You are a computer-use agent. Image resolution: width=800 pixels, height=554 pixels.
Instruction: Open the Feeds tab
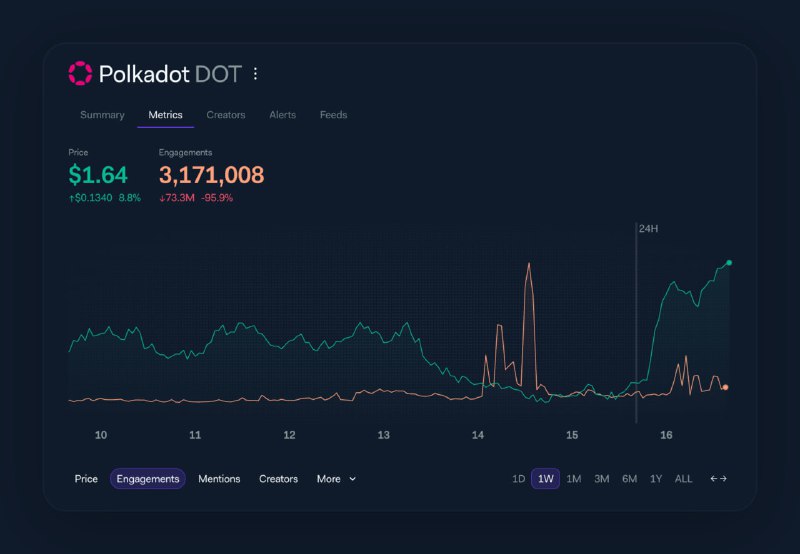(333, 115)
